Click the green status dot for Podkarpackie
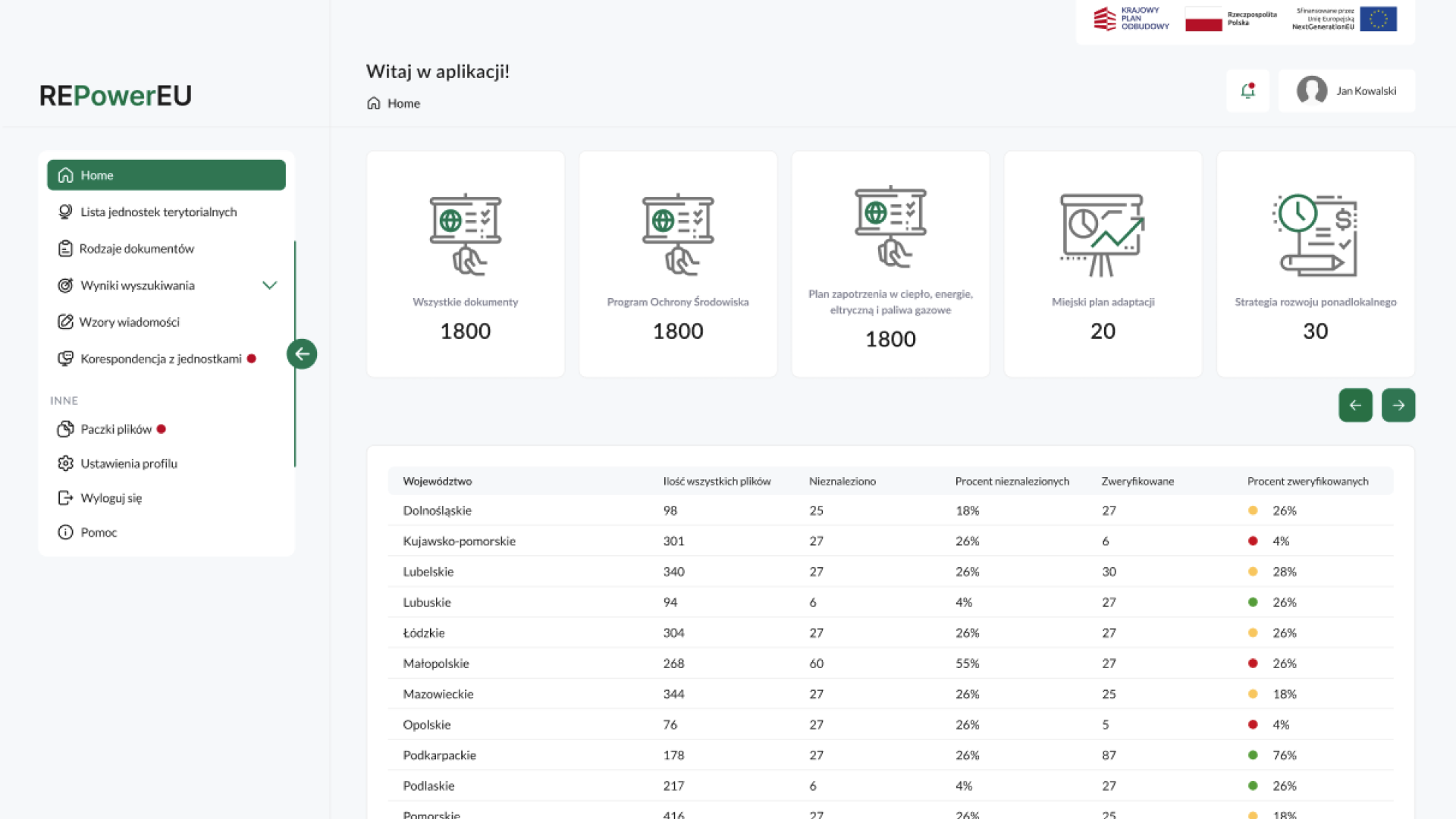 tap(1253, 755)
